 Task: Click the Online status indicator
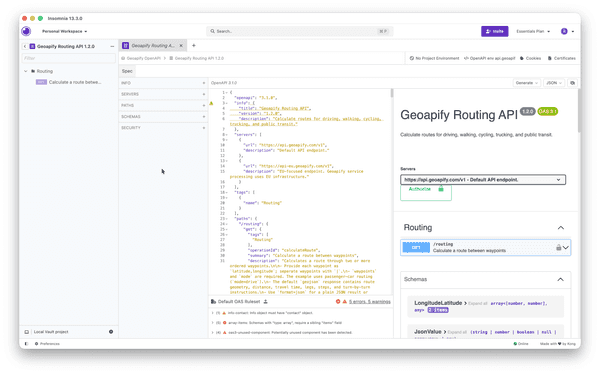(521, 344)
